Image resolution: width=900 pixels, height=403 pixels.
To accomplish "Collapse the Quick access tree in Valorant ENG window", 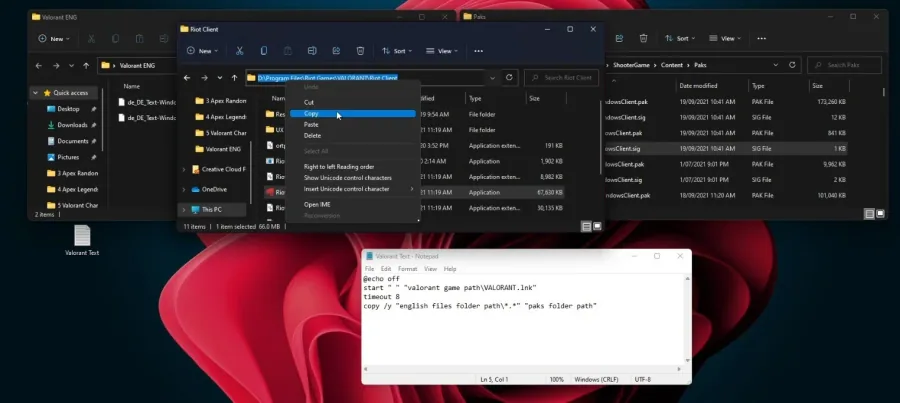I will point(36,92).
